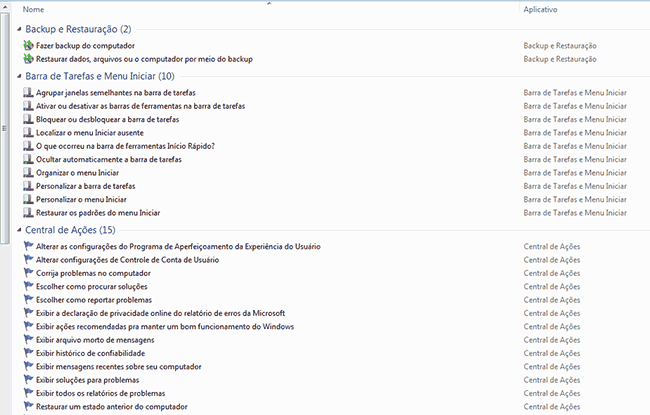Click the flag icon beside Exibir todos os relatórios de problemas

(28, 393)
